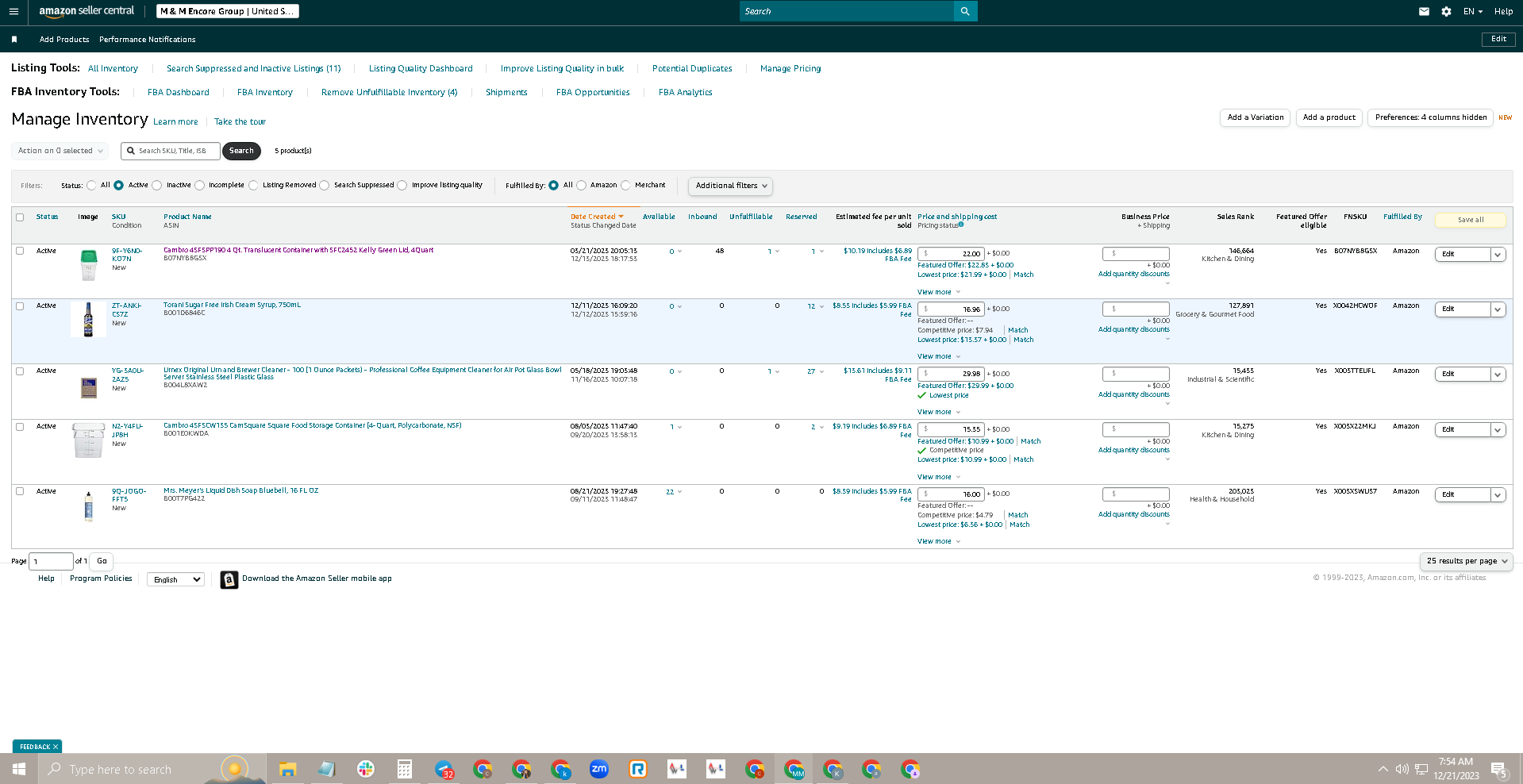Open FBA Dashboard
1523x784 pixels.
[x=179, y=92]
